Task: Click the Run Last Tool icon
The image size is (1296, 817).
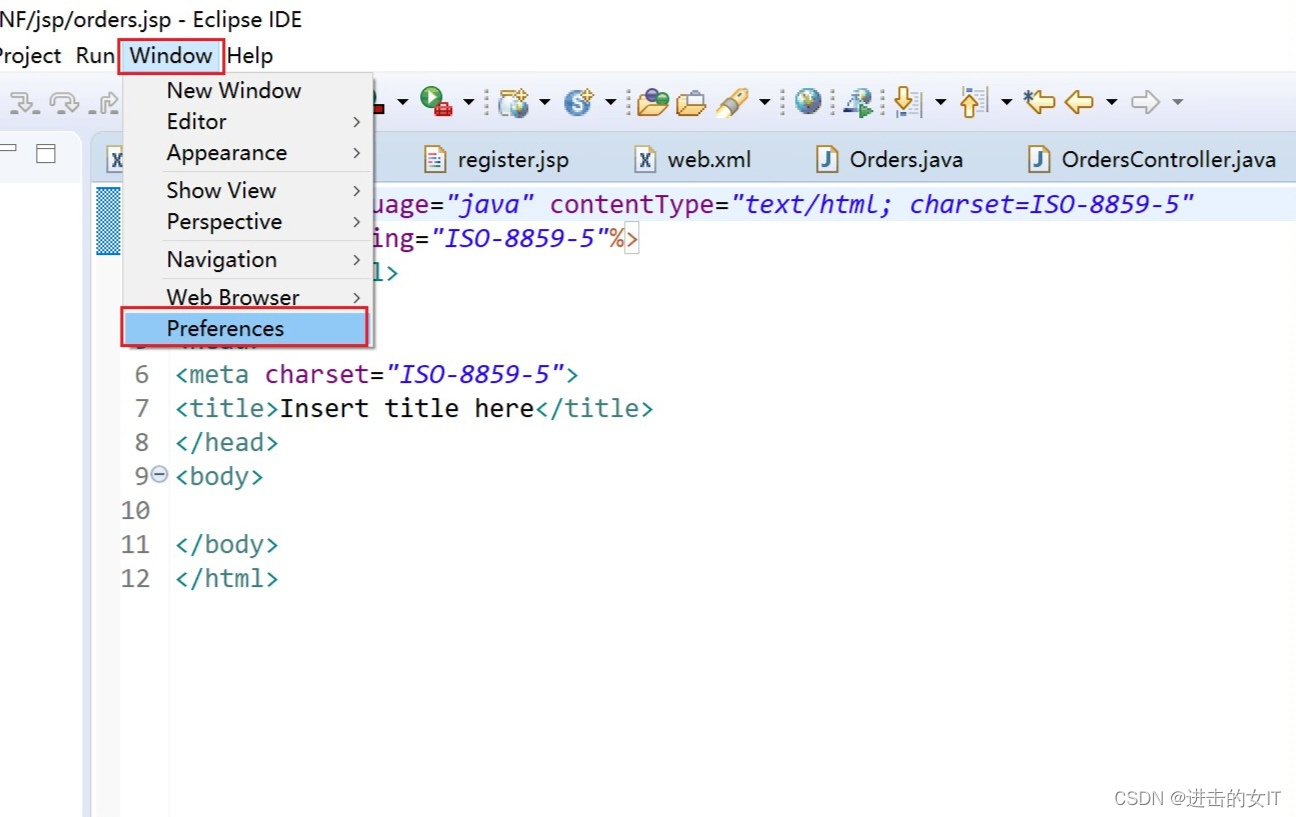Action: click(435, 100)
